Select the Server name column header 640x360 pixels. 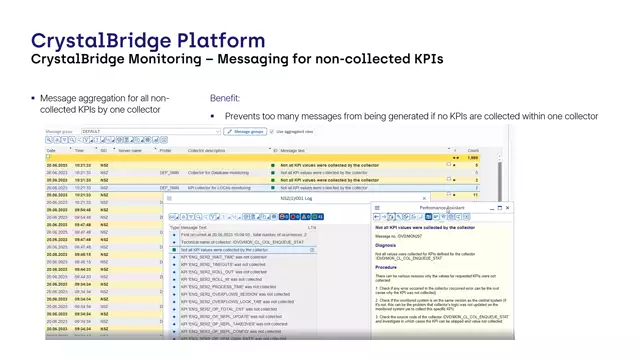point(130,151)
